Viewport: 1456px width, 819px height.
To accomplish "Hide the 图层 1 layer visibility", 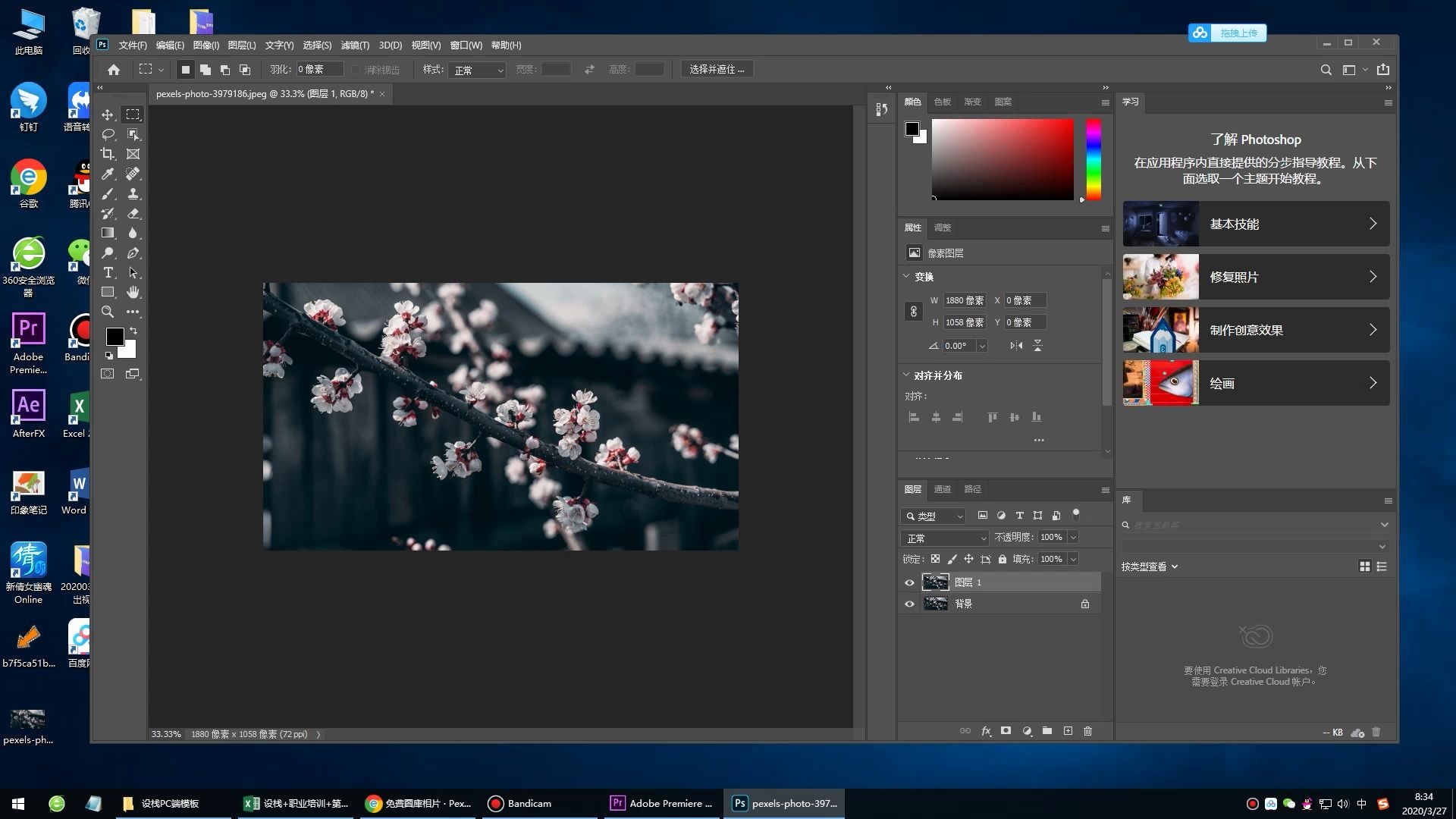I will (x=909, y=582).
